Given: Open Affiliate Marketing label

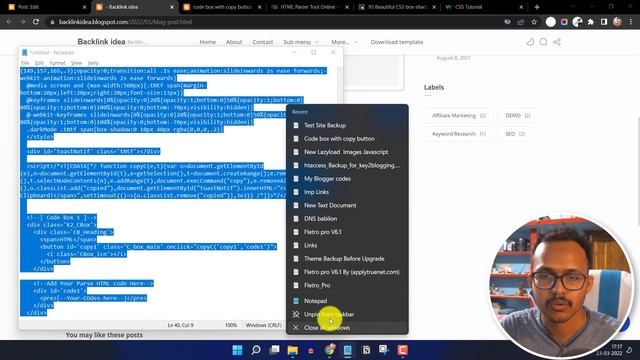Looking at the screenshot, I should pyautogui.click(x=459, y=116).
